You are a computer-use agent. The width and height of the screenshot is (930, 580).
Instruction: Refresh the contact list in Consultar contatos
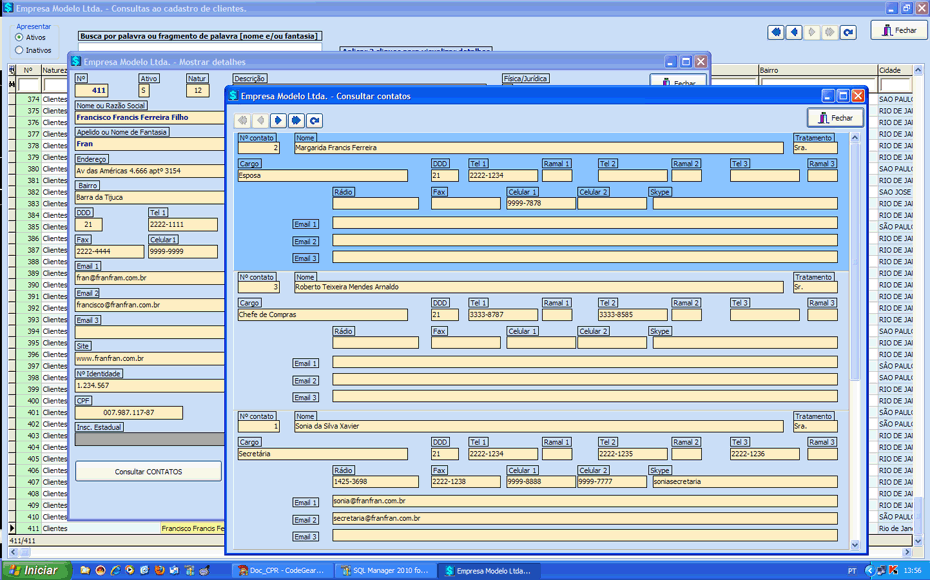click(x=314, y=120)
